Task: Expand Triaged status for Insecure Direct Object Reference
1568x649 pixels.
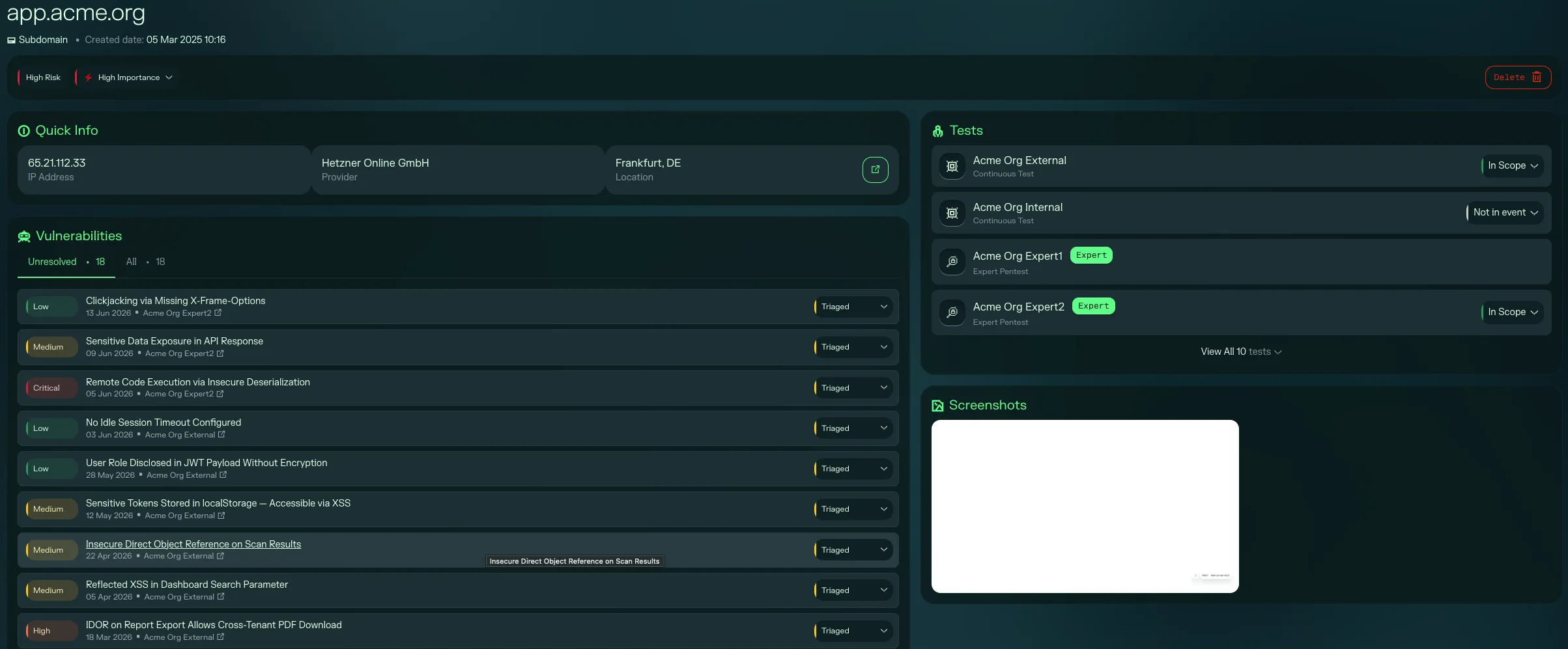Action: [x=852, y=550]
